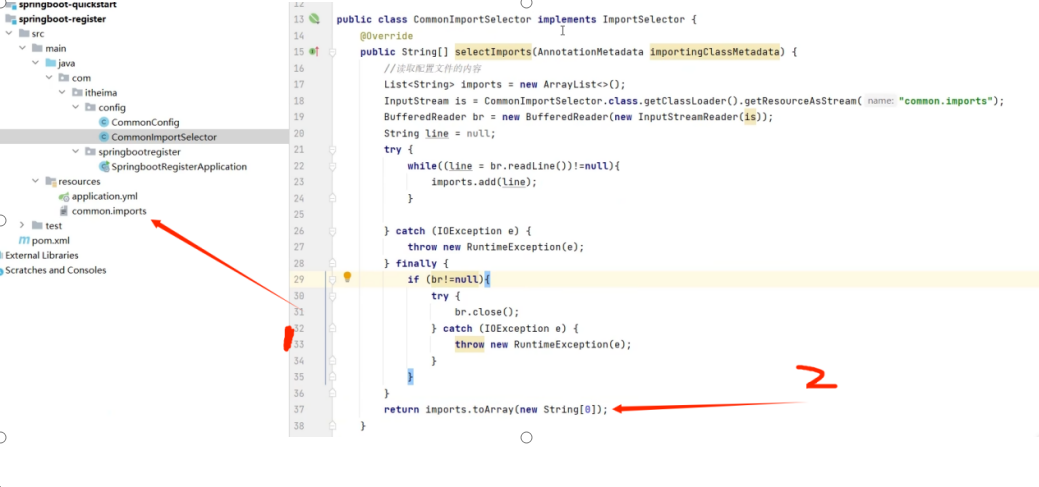
Task: Click the CommonConfig class icon
Action: pyautogui.click(x=103, y=123)
